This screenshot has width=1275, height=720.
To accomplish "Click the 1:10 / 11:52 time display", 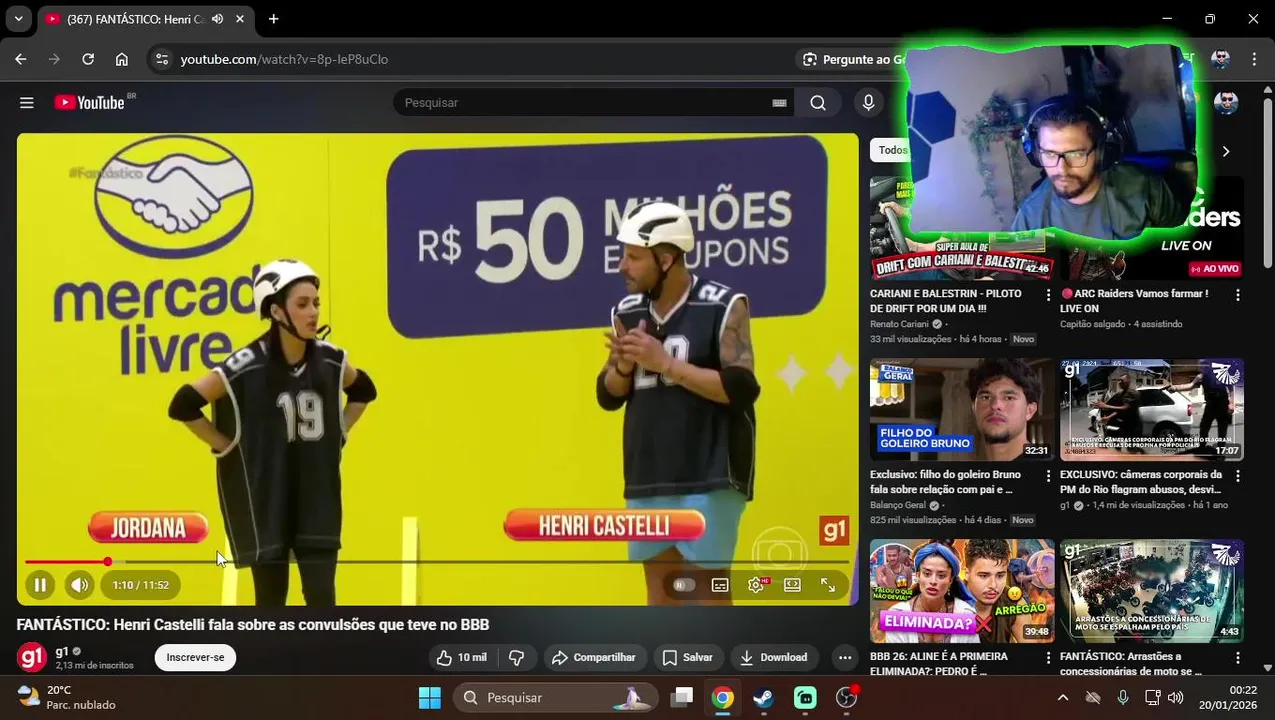I will [140, 585].
